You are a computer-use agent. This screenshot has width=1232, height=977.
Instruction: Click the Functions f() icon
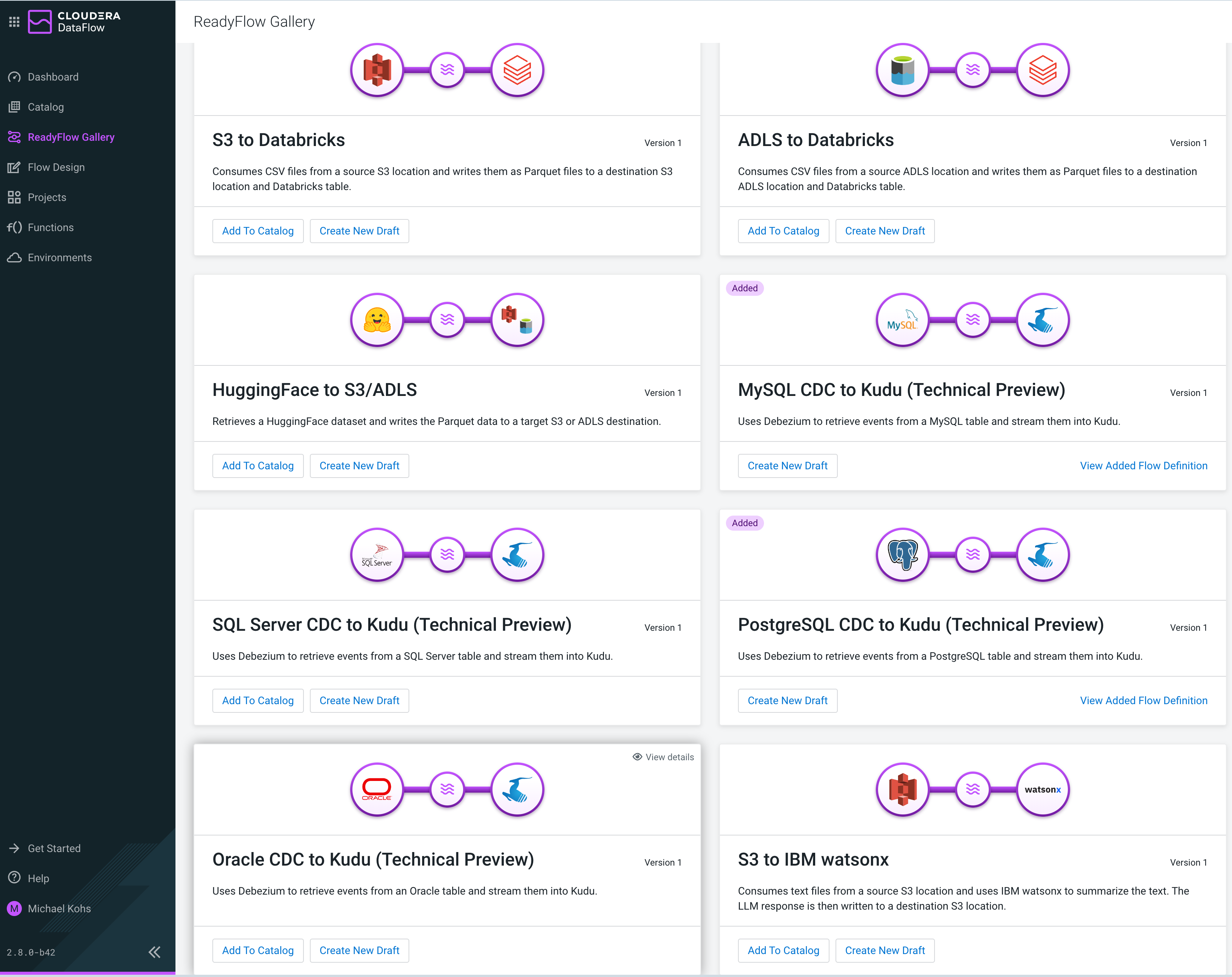pyautogui.click(x=14, y=227)
